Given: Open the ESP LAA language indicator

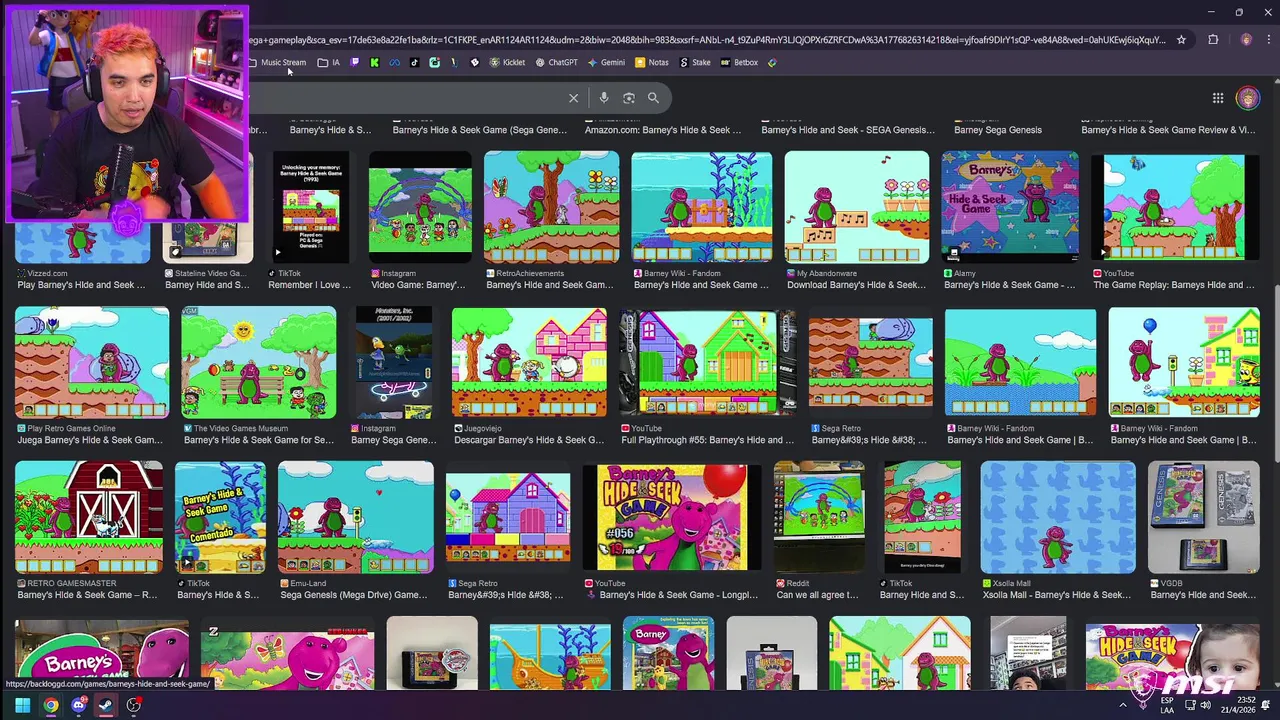Looking at the screenshot, I should (x=1167, y=705).
